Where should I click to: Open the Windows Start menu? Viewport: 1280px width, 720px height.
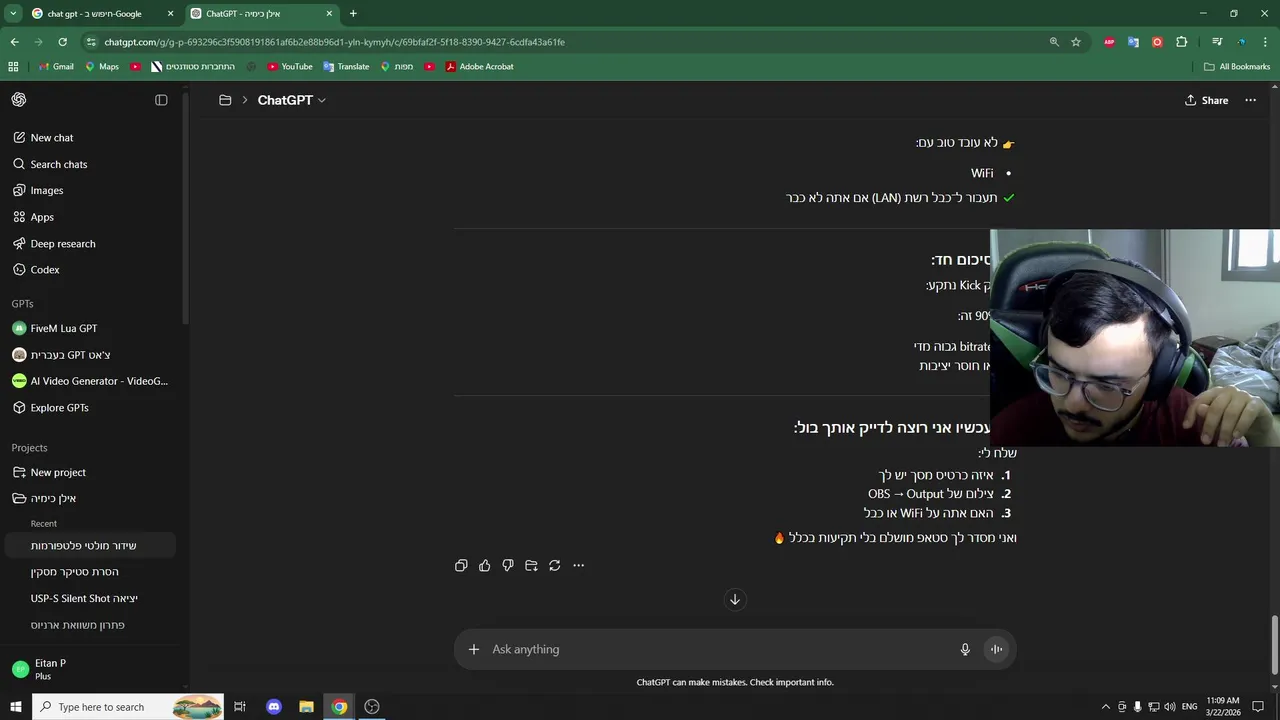[15, 707]
